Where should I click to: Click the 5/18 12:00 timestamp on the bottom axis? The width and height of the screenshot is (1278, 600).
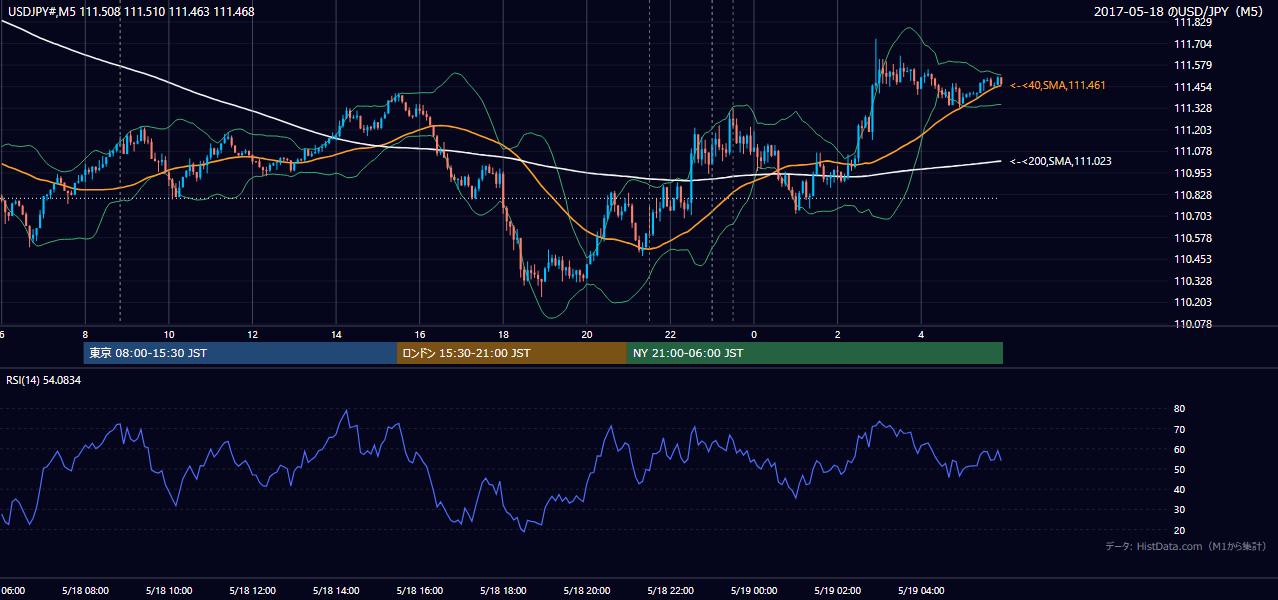[x=252, y=590]
